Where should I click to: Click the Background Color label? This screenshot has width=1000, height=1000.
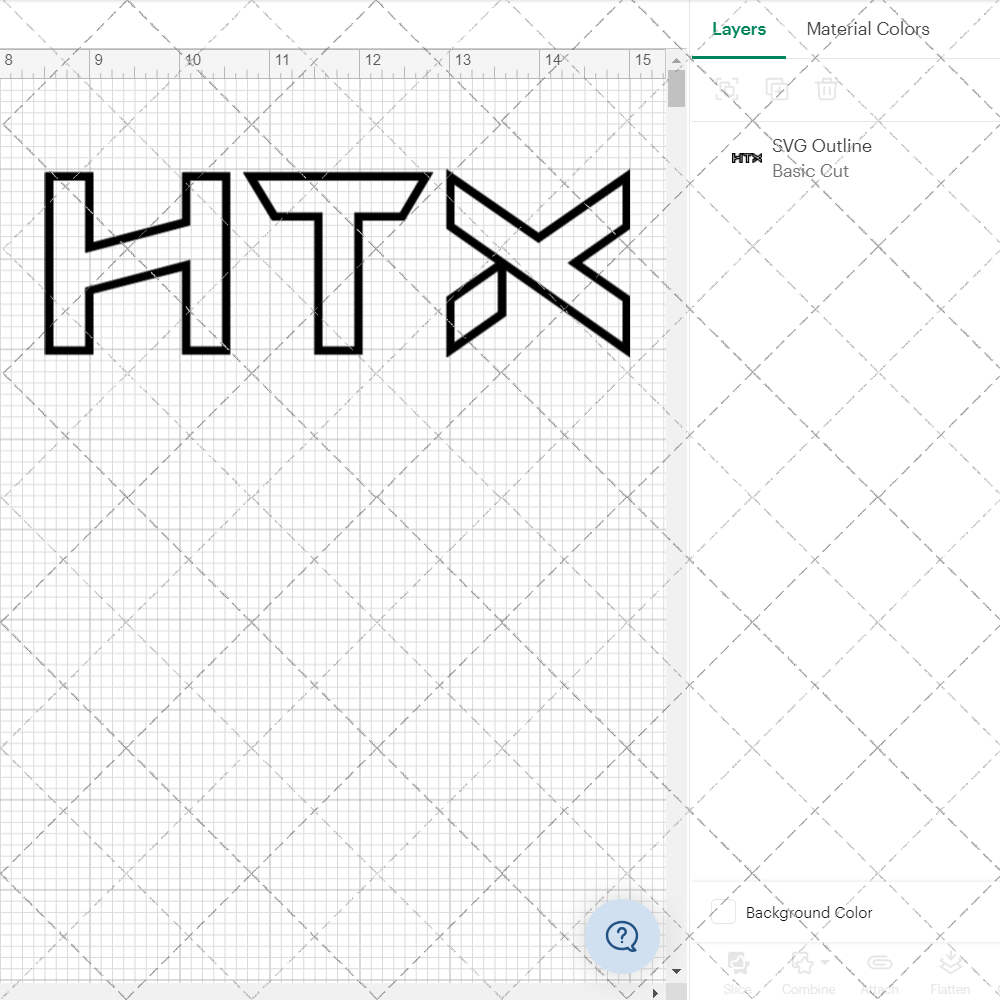pos(809,913)
